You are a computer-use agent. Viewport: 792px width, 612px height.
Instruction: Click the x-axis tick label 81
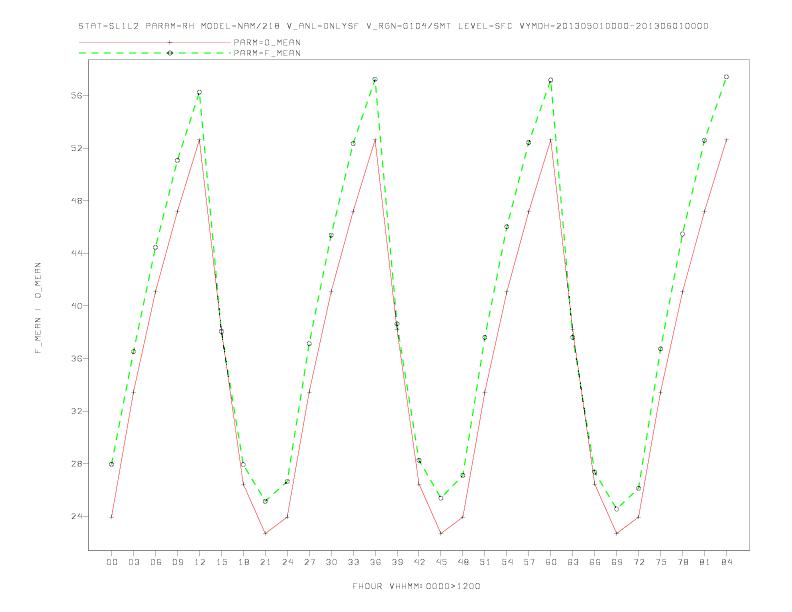(705, 562)
